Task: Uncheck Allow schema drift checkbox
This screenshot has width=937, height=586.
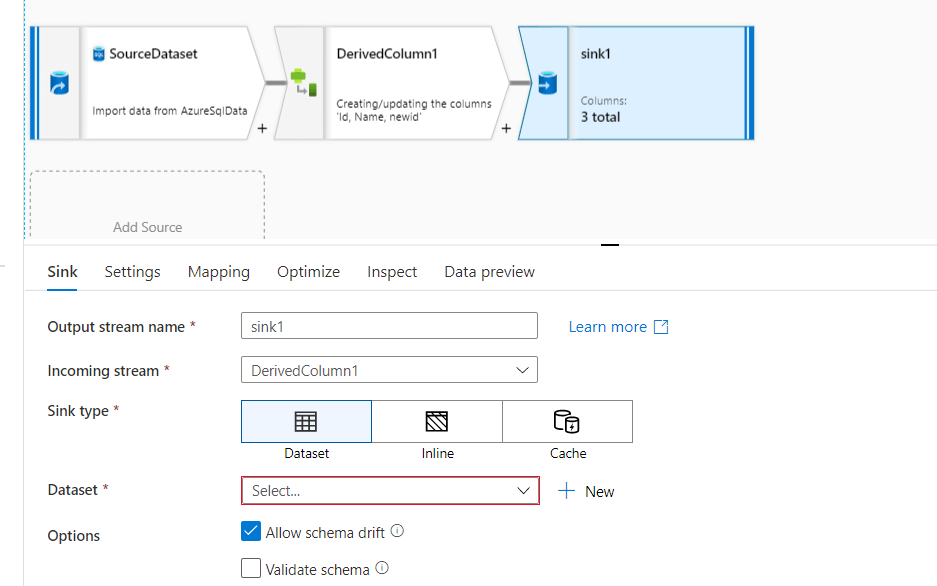Action: pos(251,531)
